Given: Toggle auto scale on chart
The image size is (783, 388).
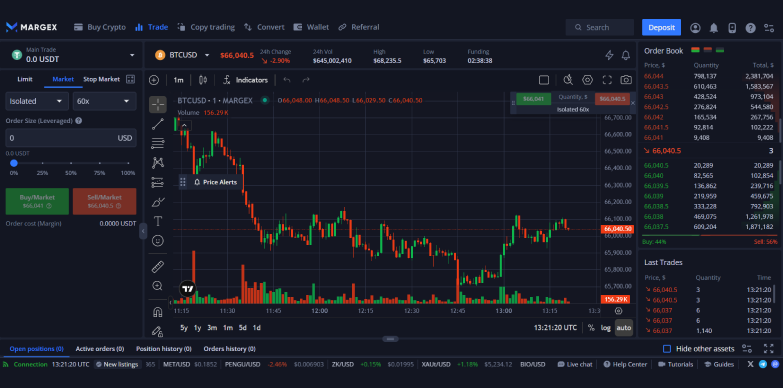Looking at the screenshot, I should click(x=624, y=328).
